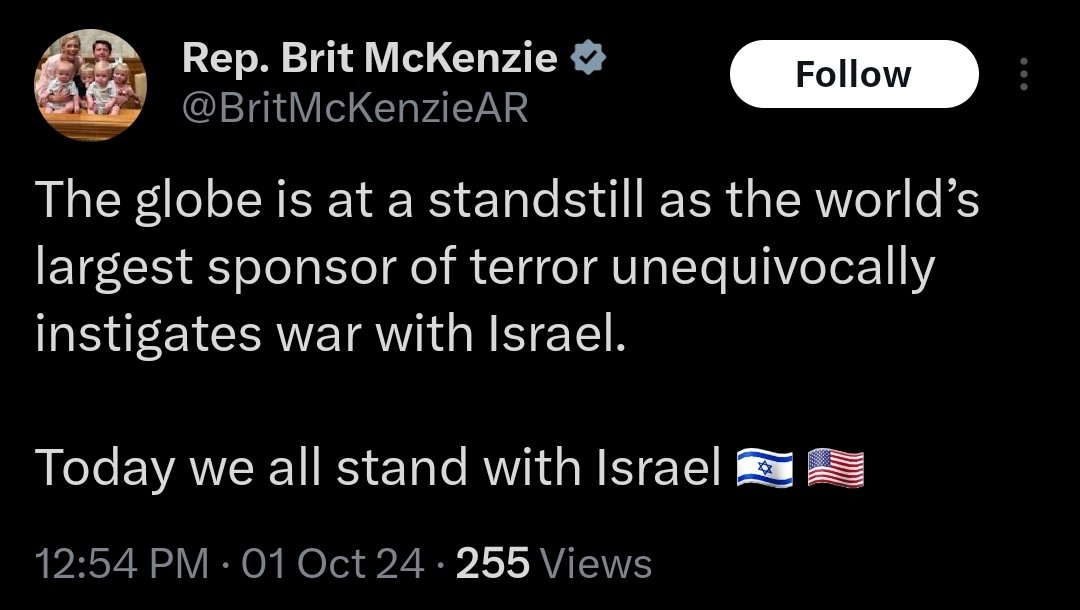This screenshot has width=1080, height=610.
Task: Click the Israel flag emoji
Action: [764, 467]
